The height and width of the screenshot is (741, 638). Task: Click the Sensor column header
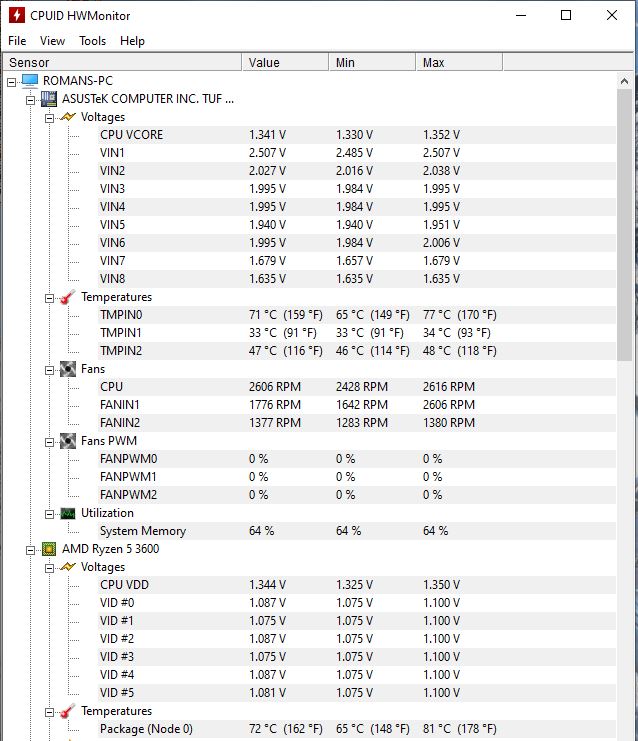(122, 62)
